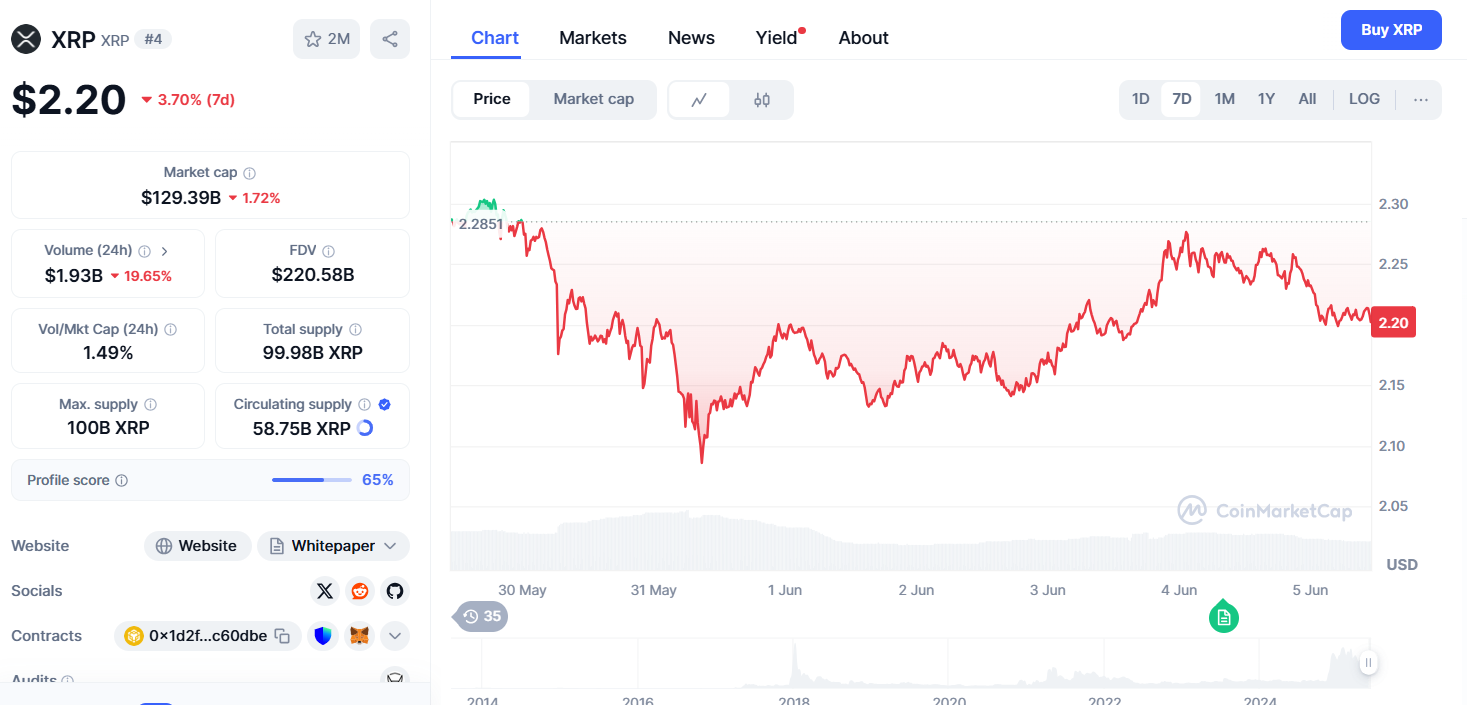
Task: Copy the contract address 0x1d2f...c60dbe
Action: click(283, 636)
